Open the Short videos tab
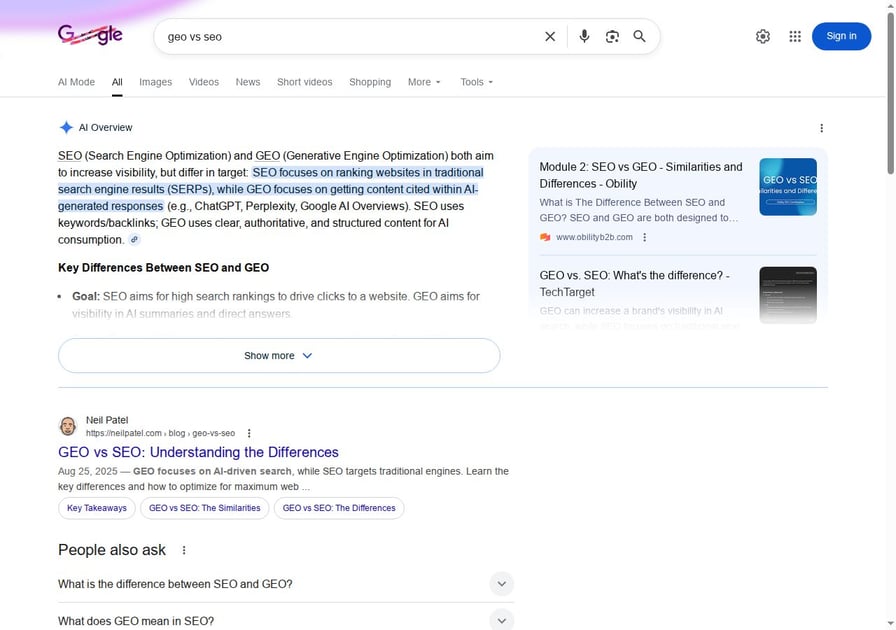896x630 pixels. (305, 82)
